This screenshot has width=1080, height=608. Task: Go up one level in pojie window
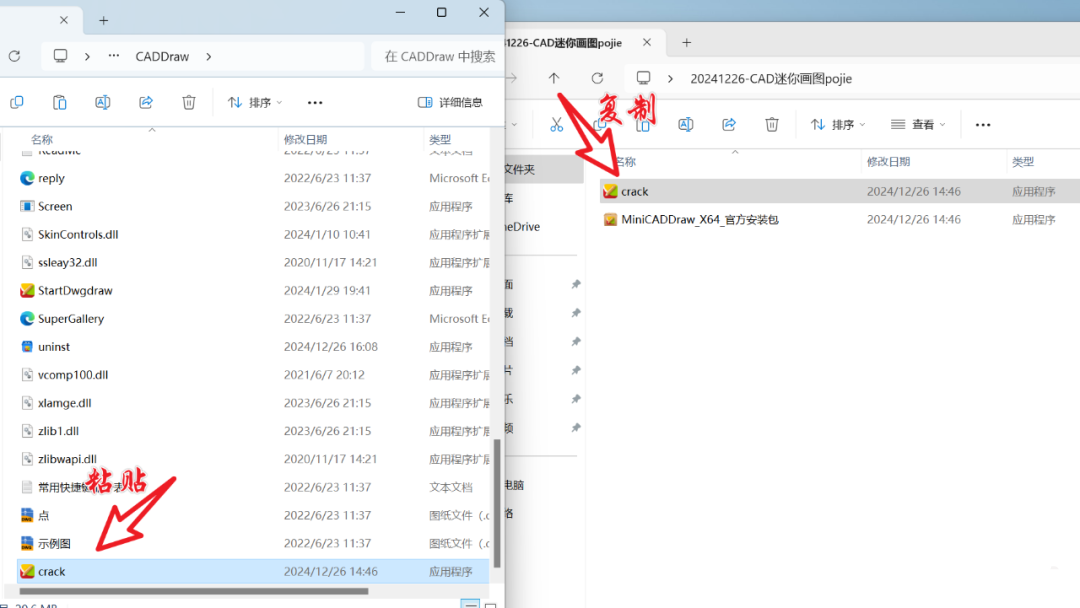(x=554, y=78)
